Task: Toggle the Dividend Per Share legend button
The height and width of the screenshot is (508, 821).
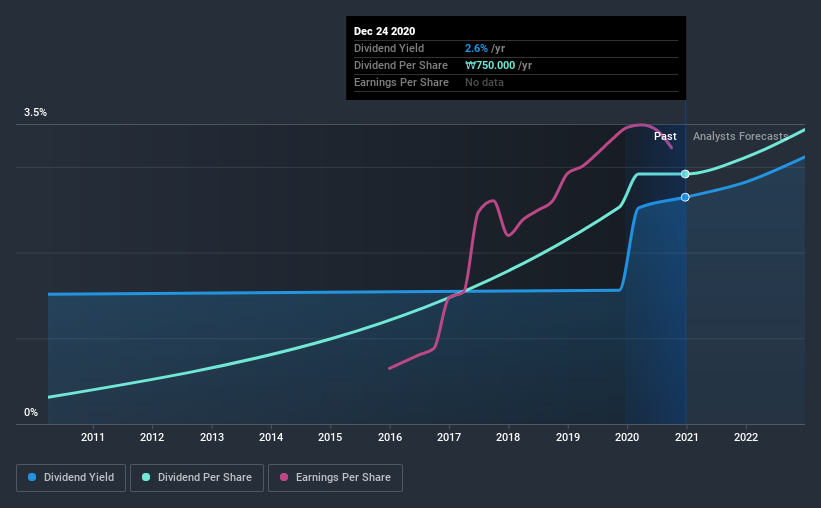Action: point(197,478)
